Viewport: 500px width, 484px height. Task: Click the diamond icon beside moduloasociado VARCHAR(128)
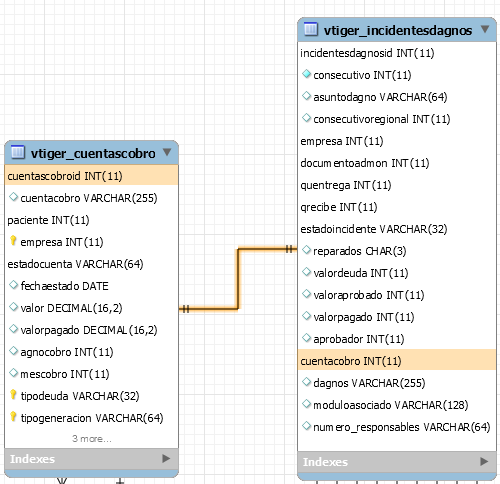click(x=306, y=404)
